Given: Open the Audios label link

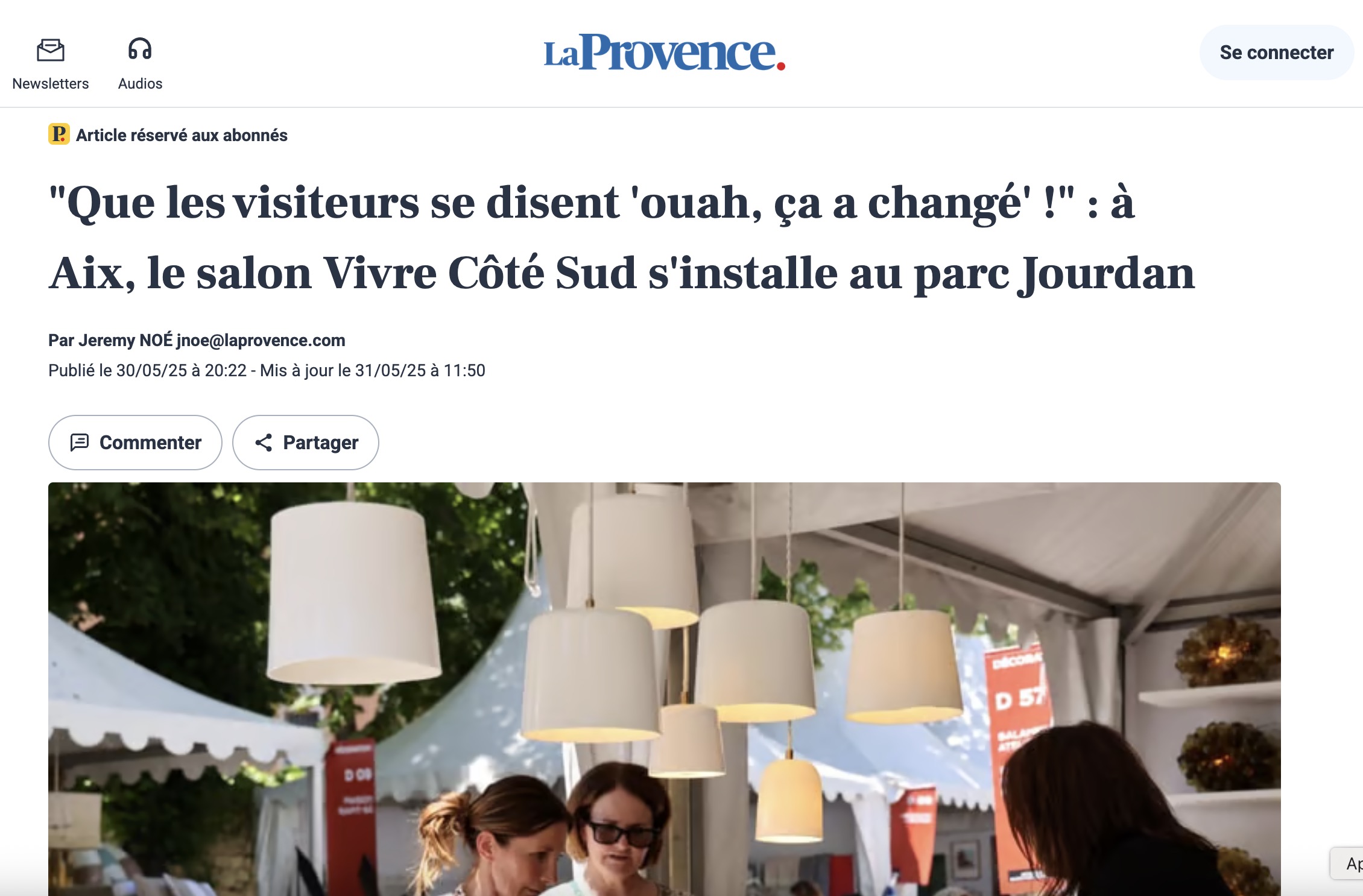Looking at the screenshot, I should coord(140,84).
